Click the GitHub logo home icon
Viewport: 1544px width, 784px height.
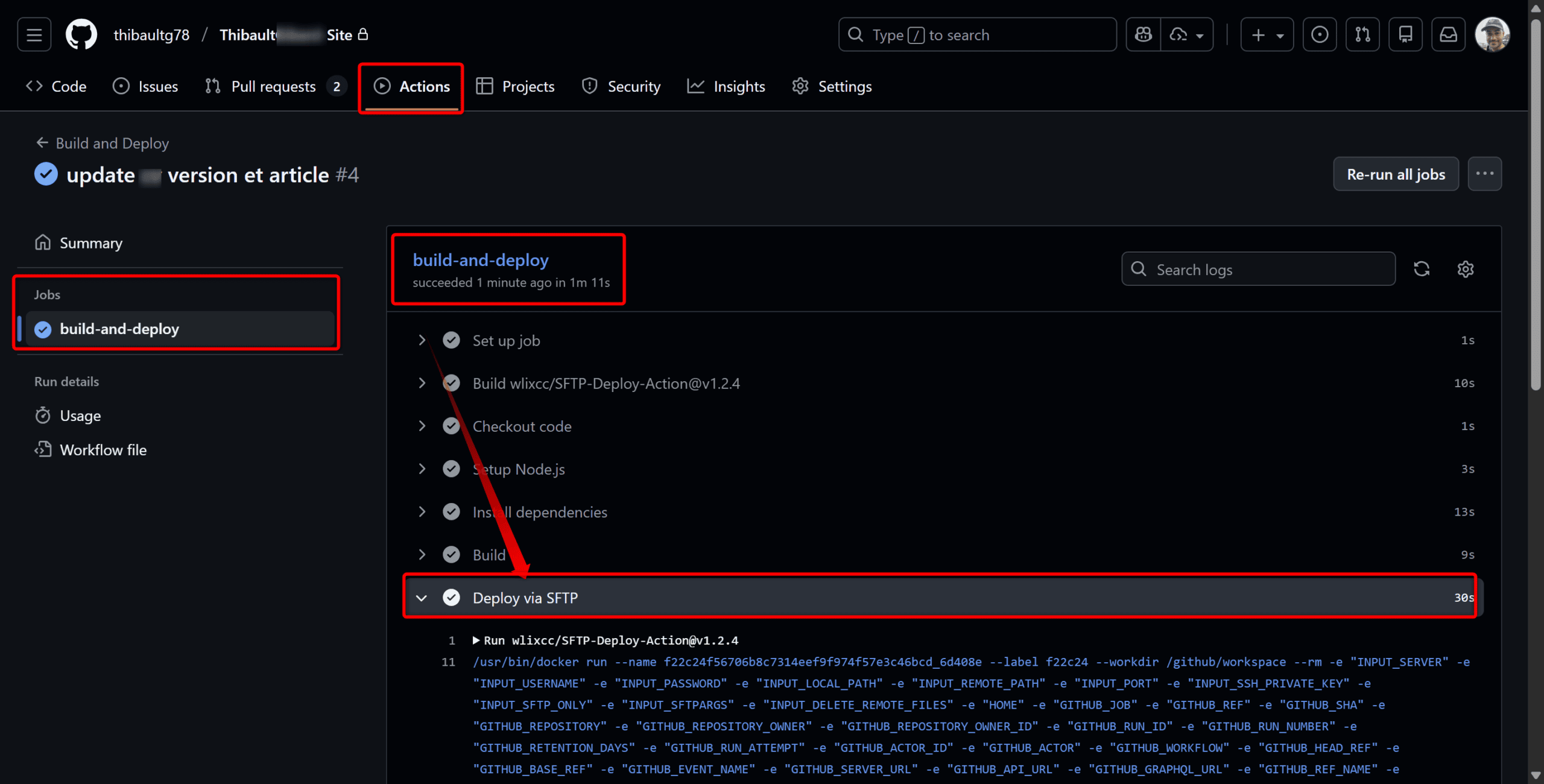[x=81, y=35]
